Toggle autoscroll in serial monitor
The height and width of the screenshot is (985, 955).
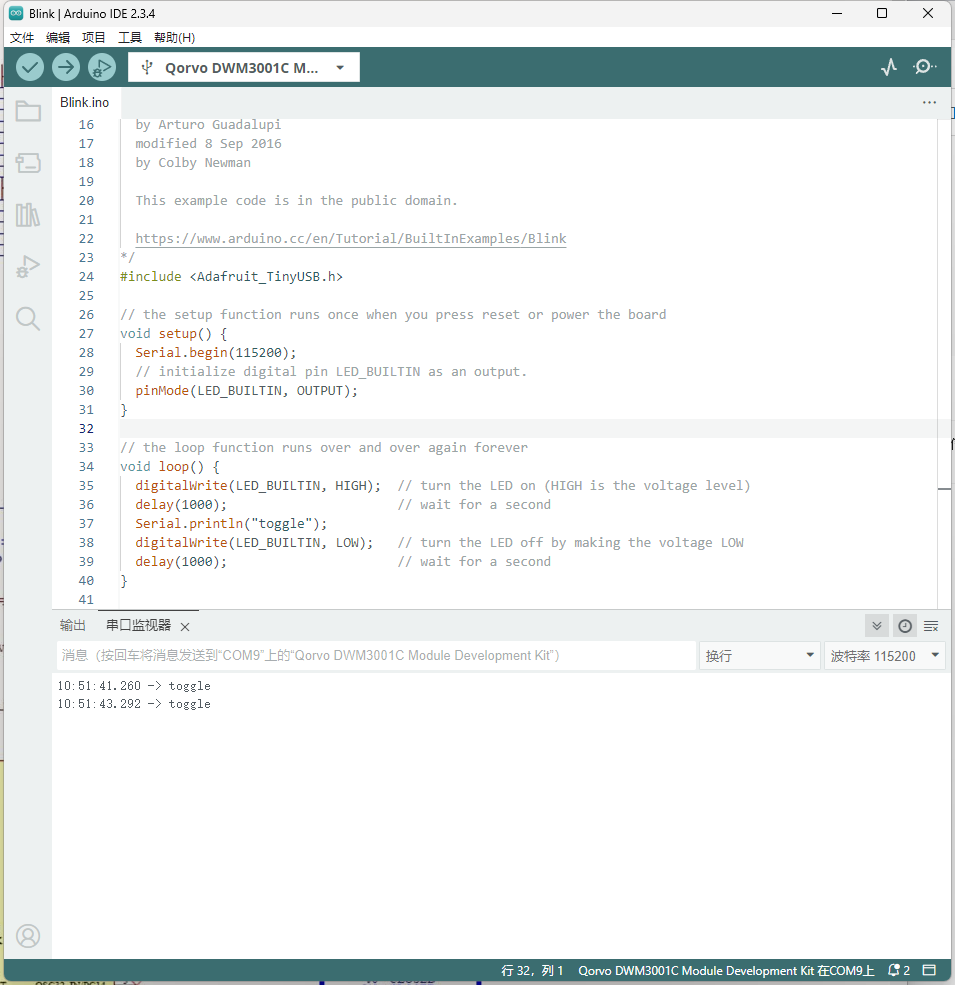click(x=877, y=626)
